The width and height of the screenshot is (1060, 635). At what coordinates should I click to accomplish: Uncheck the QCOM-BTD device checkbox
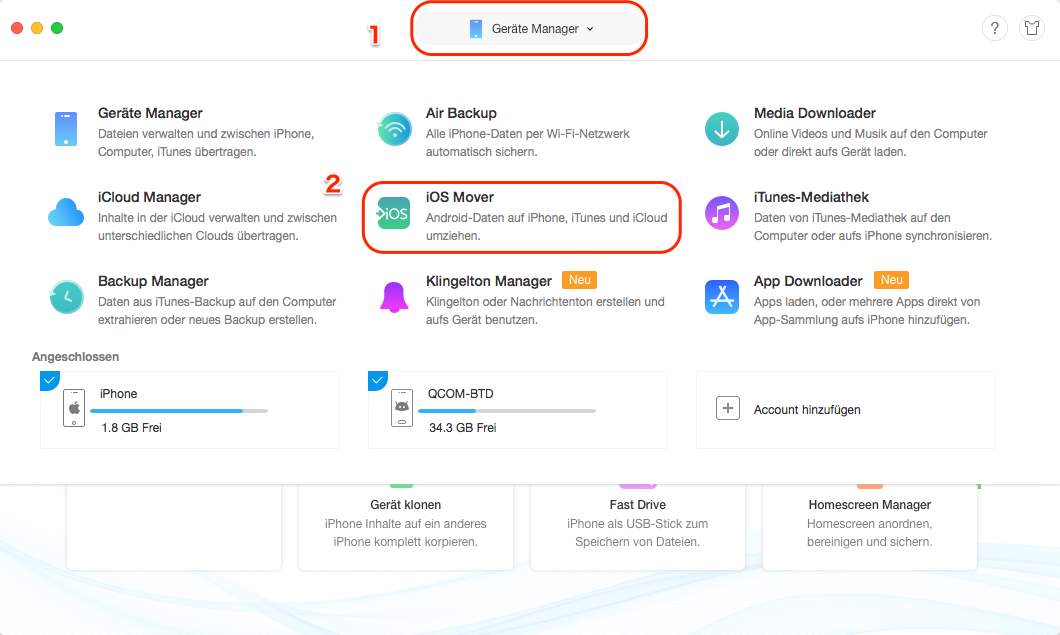378,380
